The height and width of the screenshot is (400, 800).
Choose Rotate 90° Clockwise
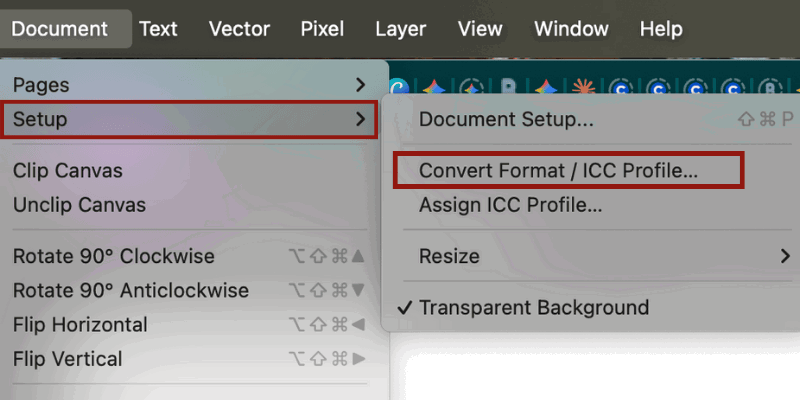tap(114, 256)
